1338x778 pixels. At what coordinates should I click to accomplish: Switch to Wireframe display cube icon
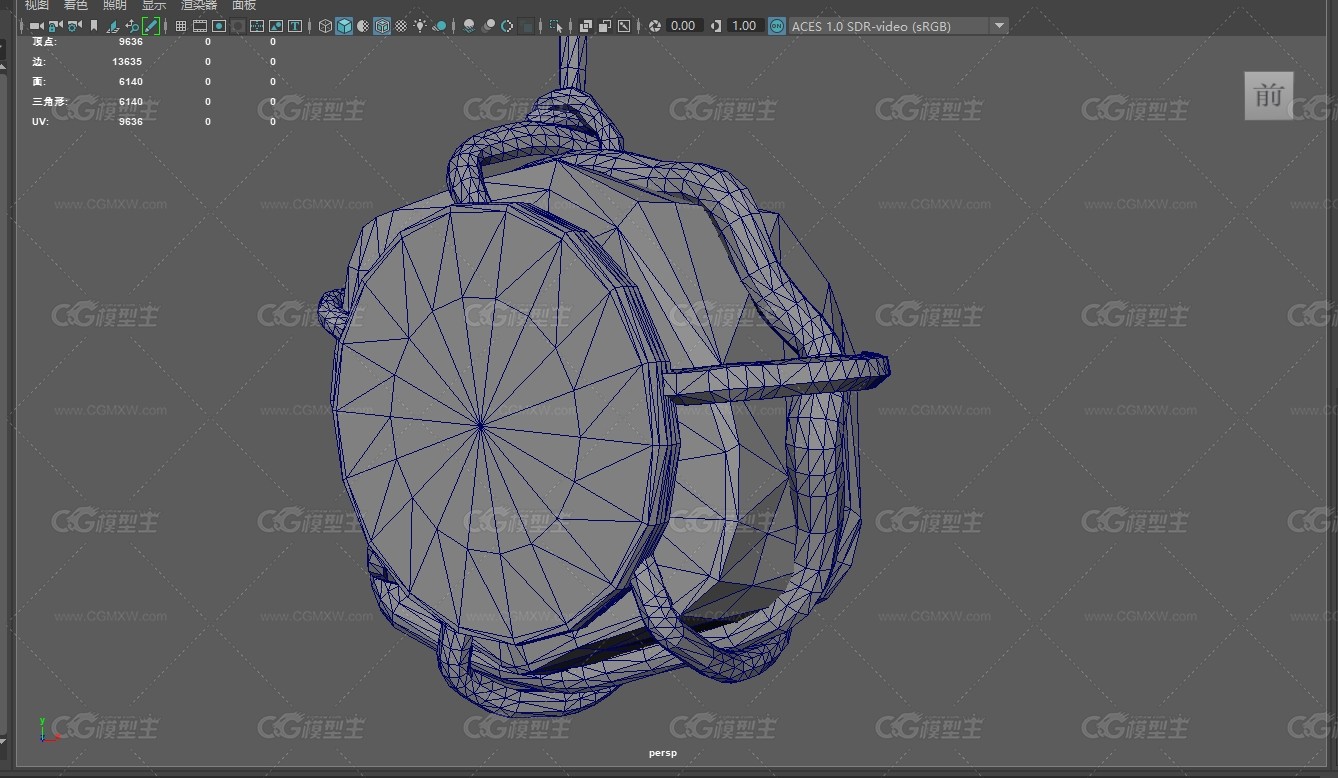pyautogui.click(x=325, y=26)
